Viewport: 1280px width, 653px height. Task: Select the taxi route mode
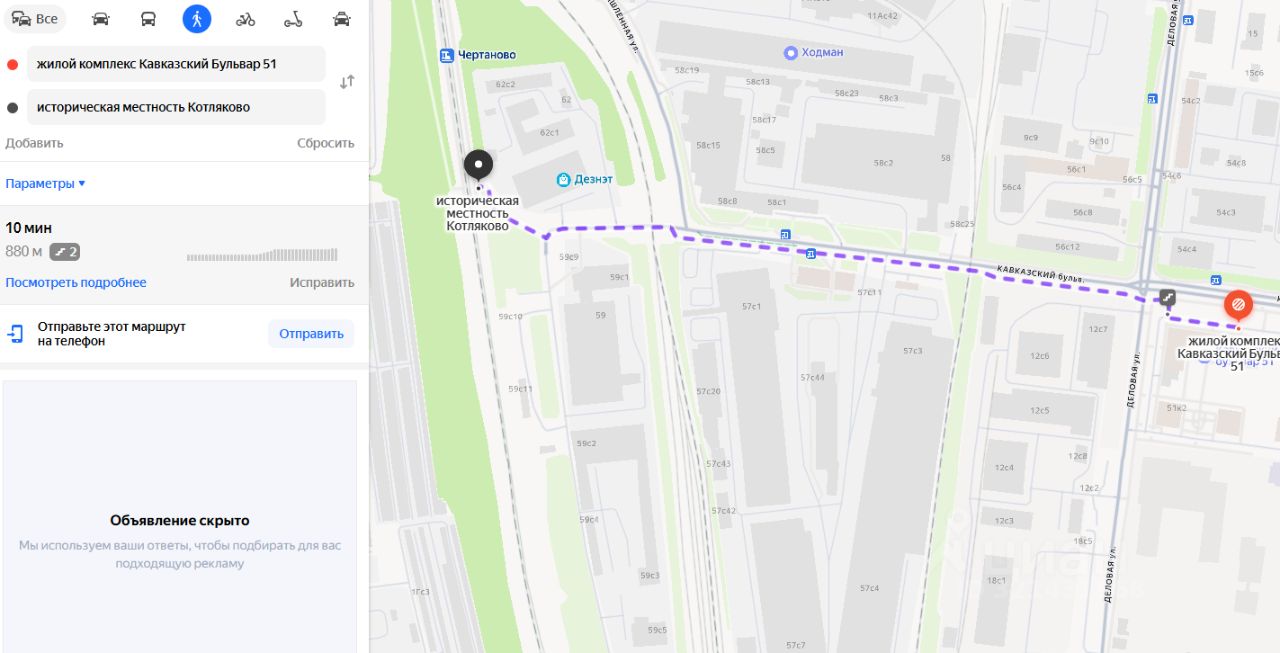[342, 19]
